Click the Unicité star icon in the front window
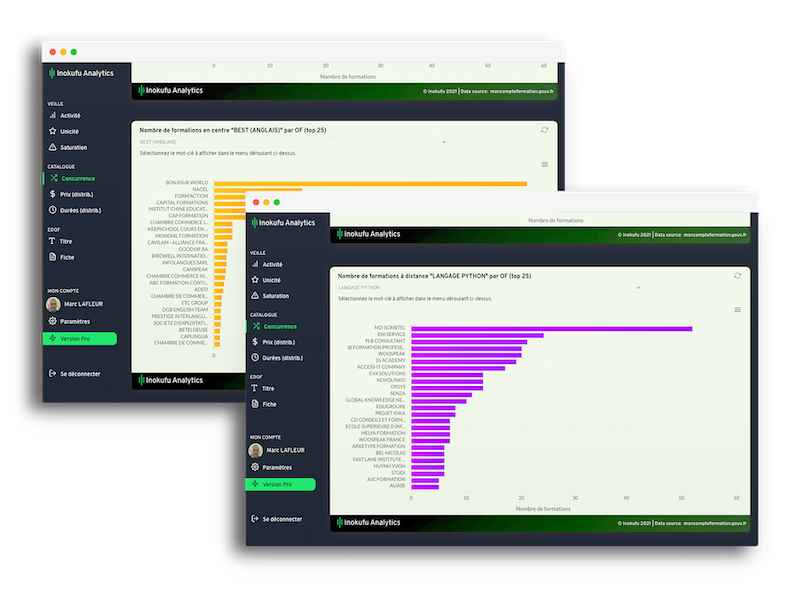This screenshot has width=800, height=591. coord(257,281)
